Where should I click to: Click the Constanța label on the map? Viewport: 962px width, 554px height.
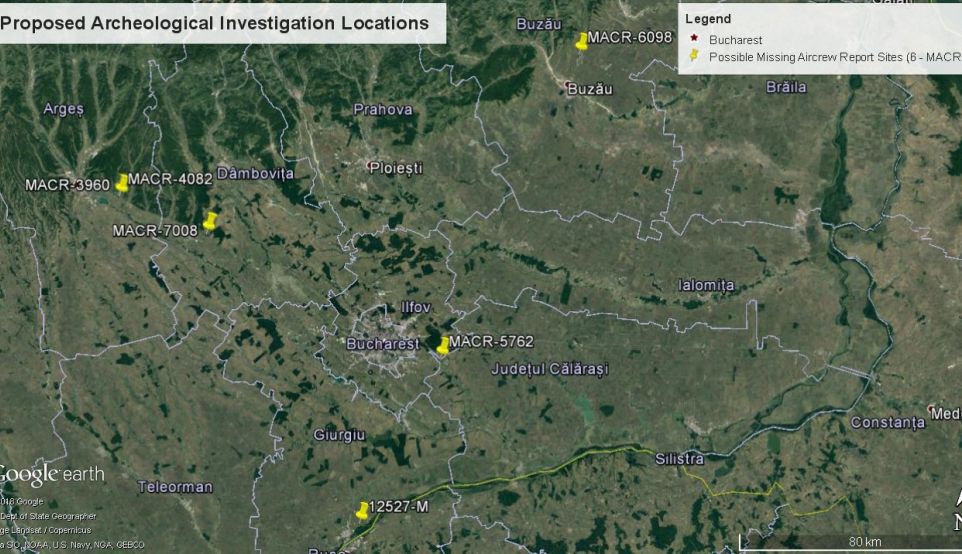[888, 423]
